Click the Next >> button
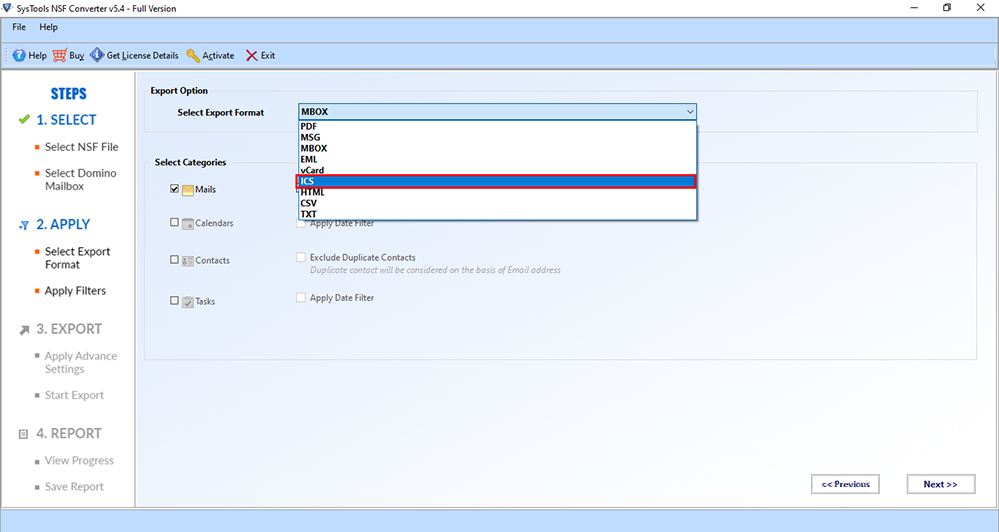 coord(940,484)
